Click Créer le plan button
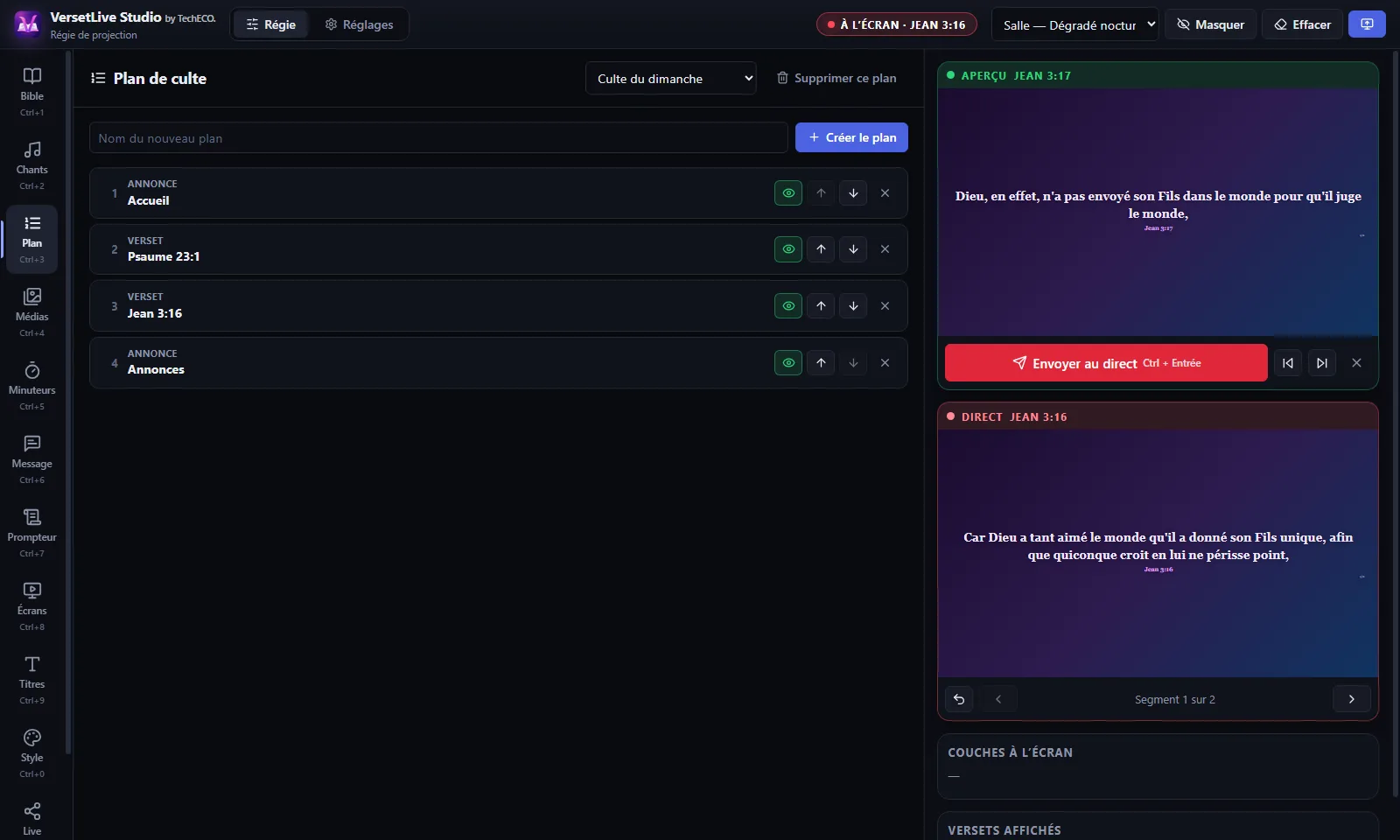This screenshot has height=840, width=1400. (x=851, y=137)
